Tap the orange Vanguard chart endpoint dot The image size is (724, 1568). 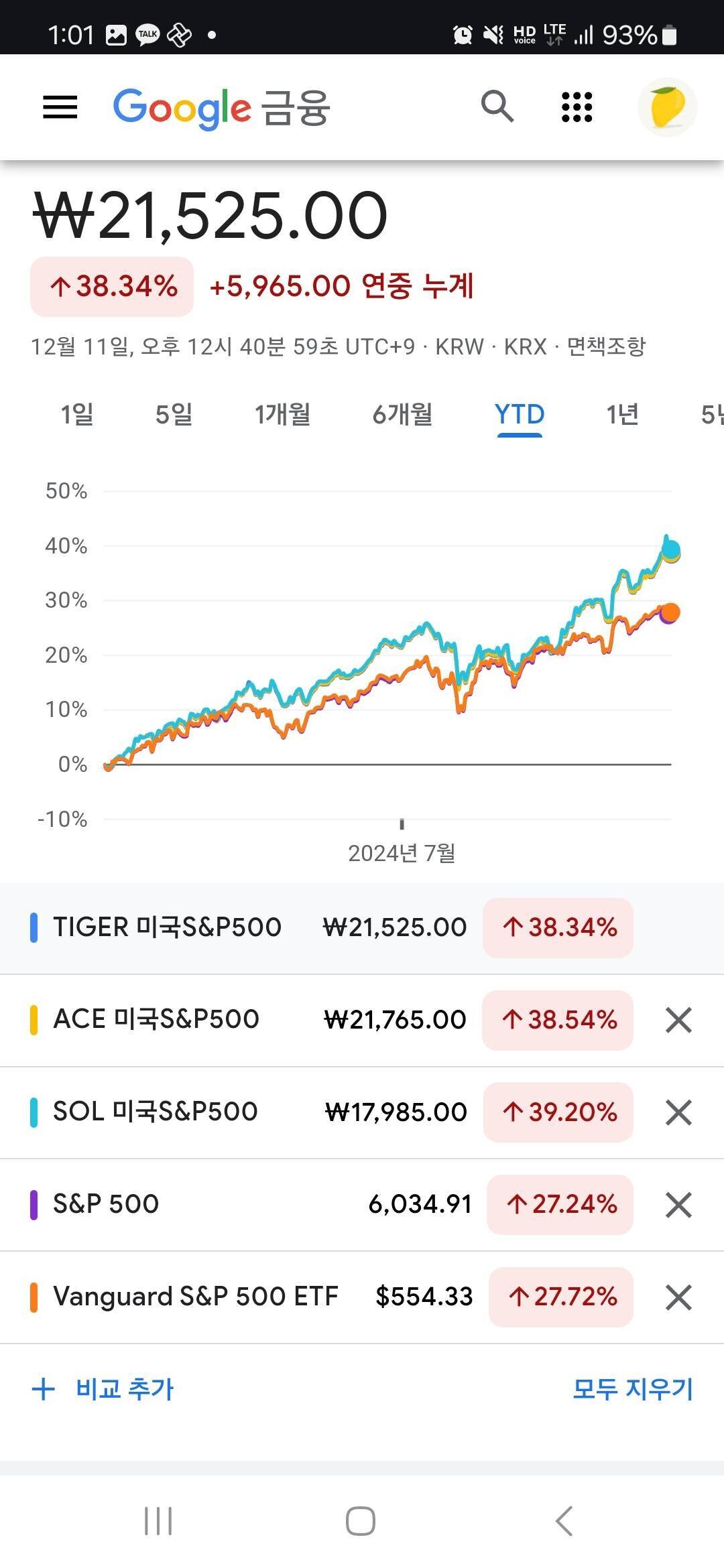pos(670,612)
